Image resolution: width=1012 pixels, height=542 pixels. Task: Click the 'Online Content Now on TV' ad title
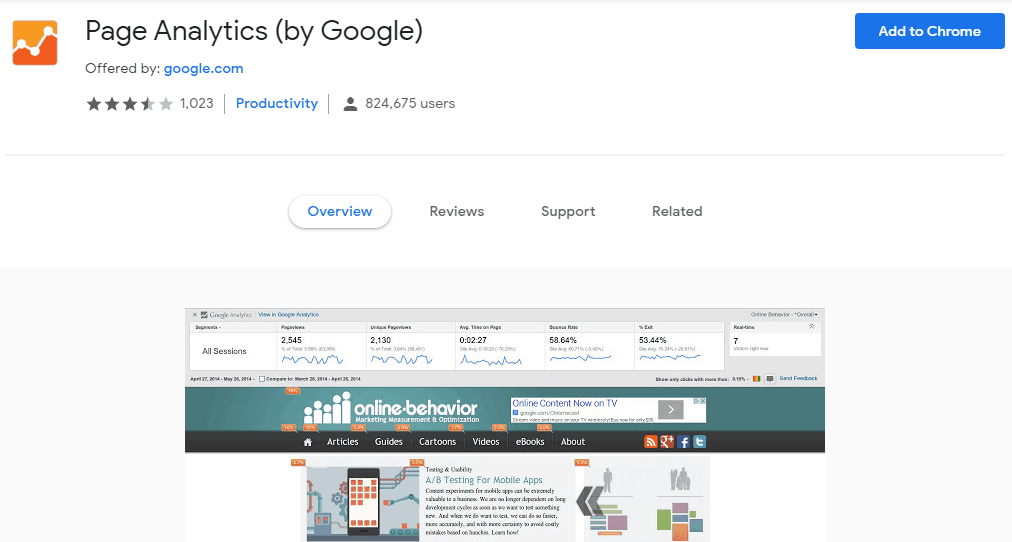pyautogui.click(x=565, y=403)
